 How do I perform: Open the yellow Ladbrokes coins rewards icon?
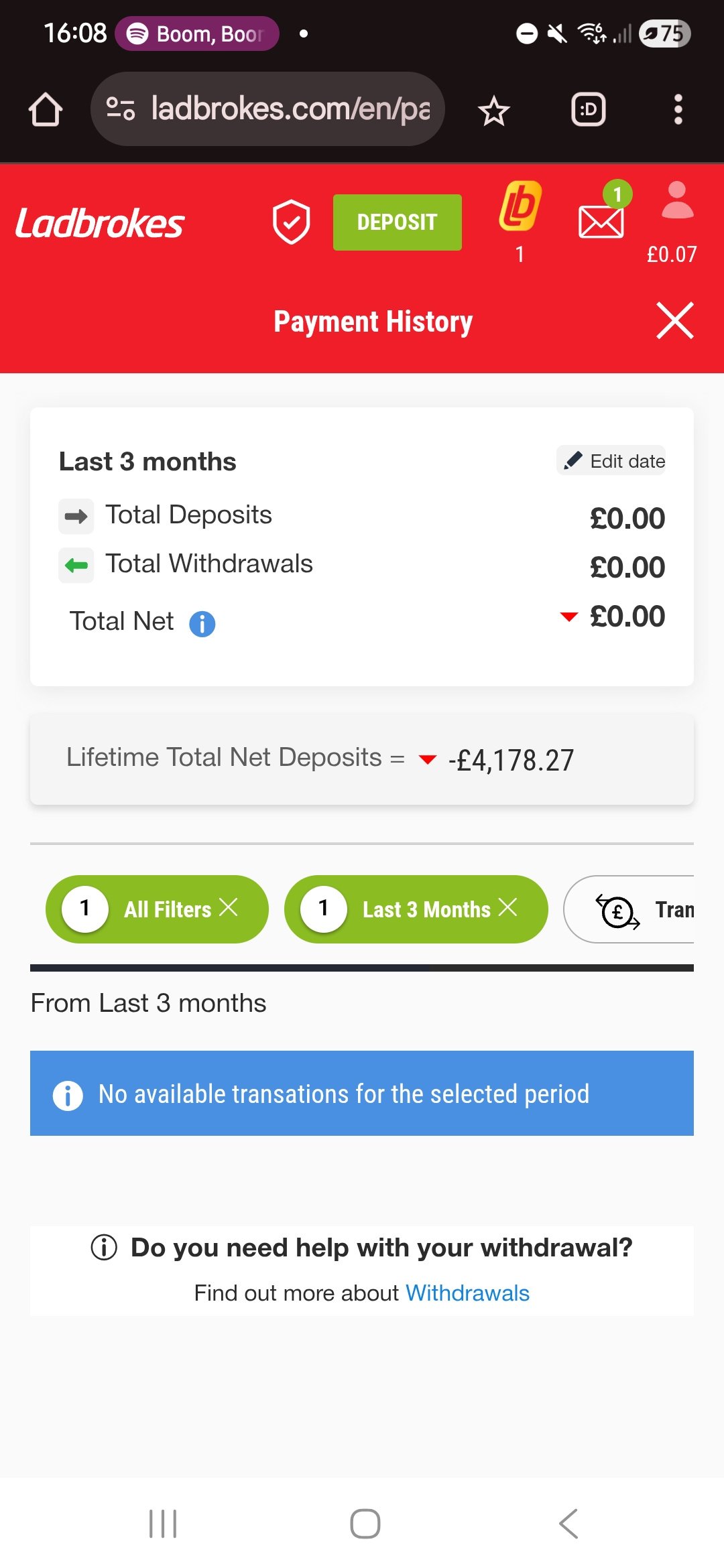click(520, 206)
